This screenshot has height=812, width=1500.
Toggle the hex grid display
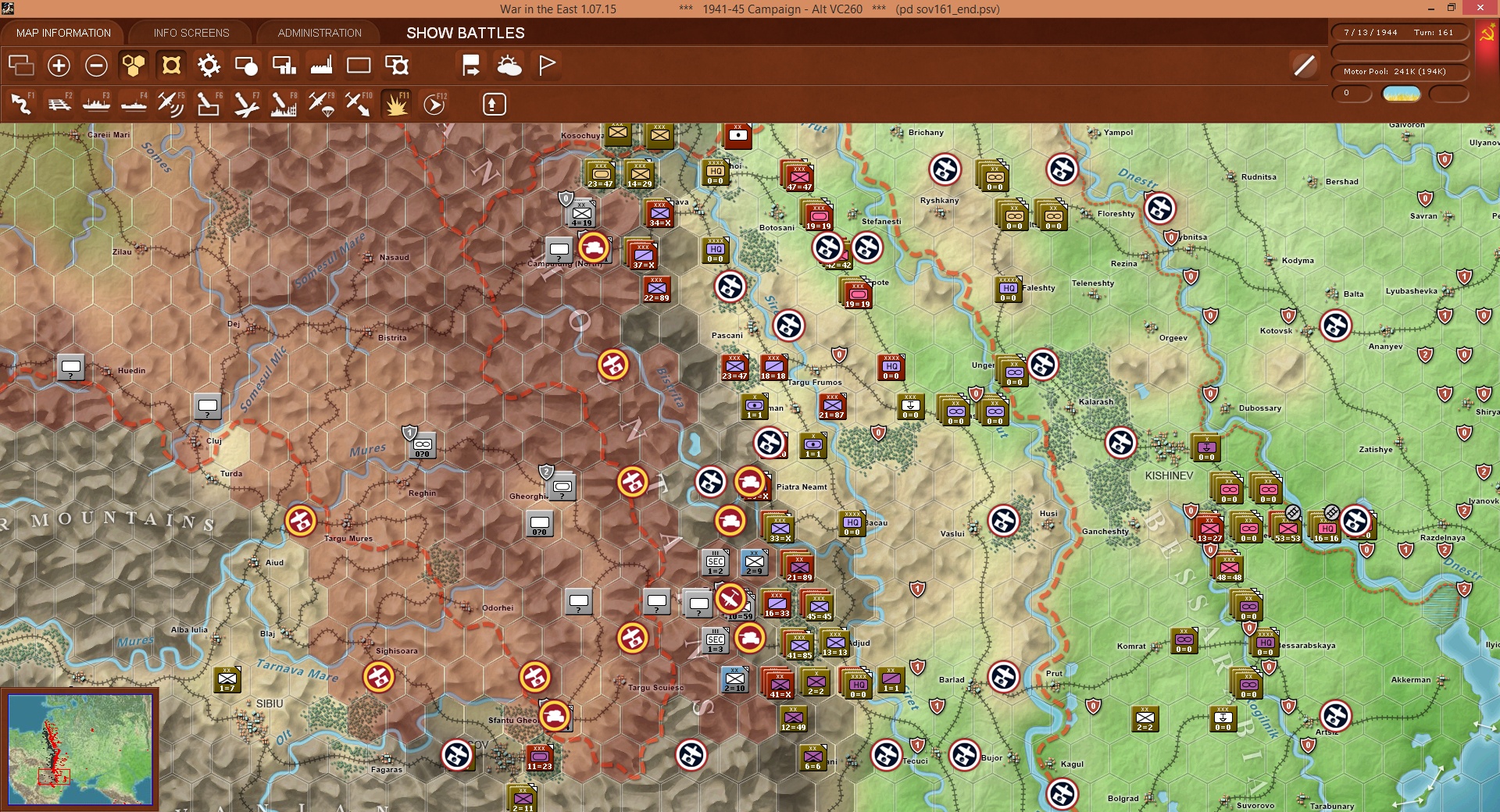[134, 66]
